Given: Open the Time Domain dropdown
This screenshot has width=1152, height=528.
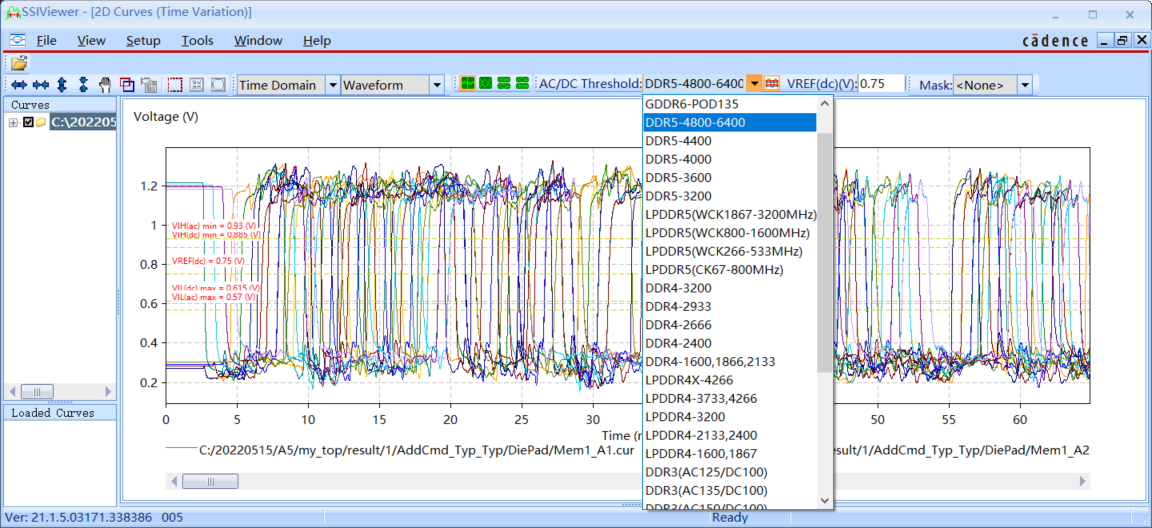Looking at the screenshot, I should tap(332, 85).
